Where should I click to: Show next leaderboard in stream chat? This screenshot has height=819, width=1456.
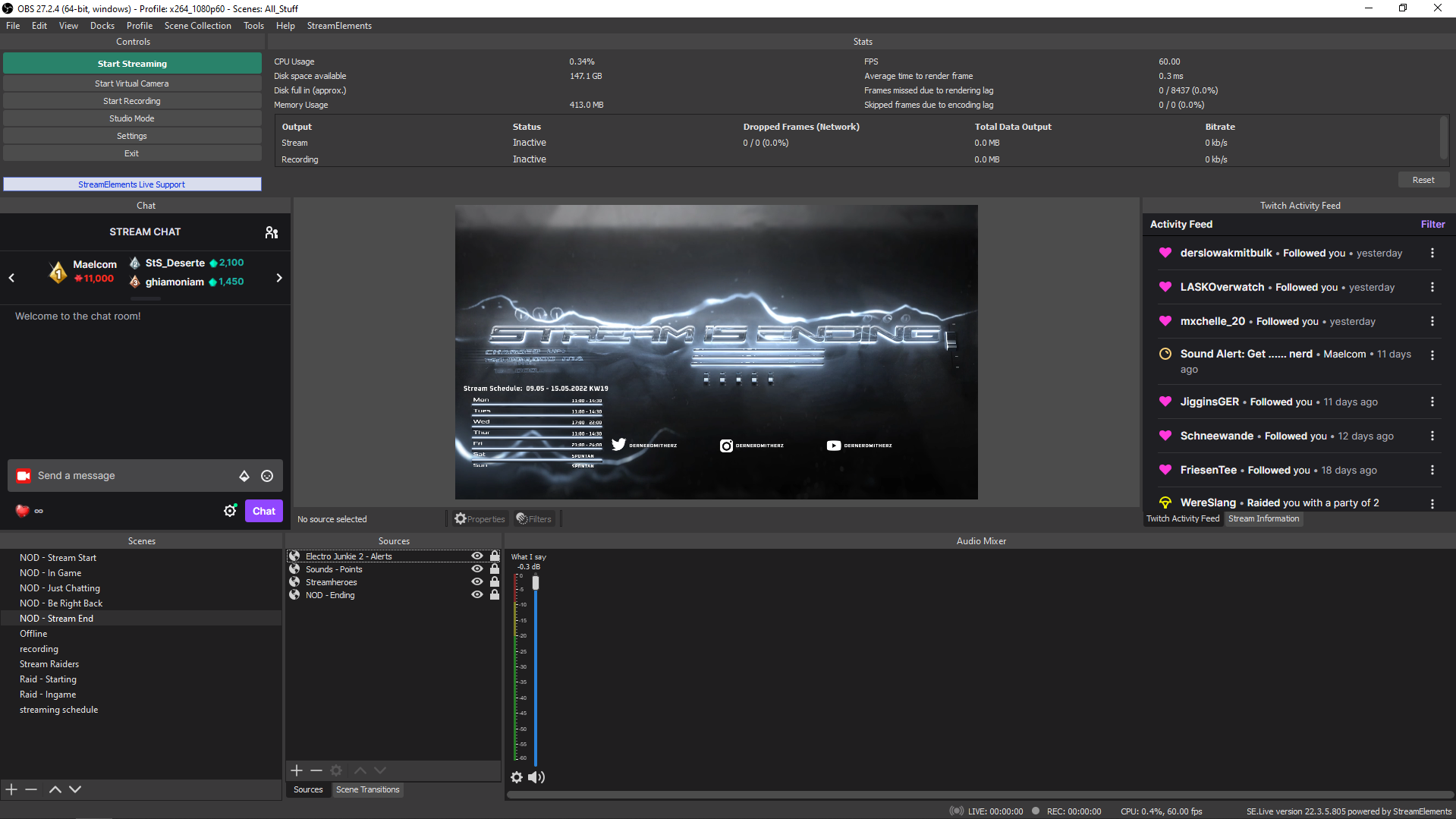pyautogui.click(x=279, y=278)
